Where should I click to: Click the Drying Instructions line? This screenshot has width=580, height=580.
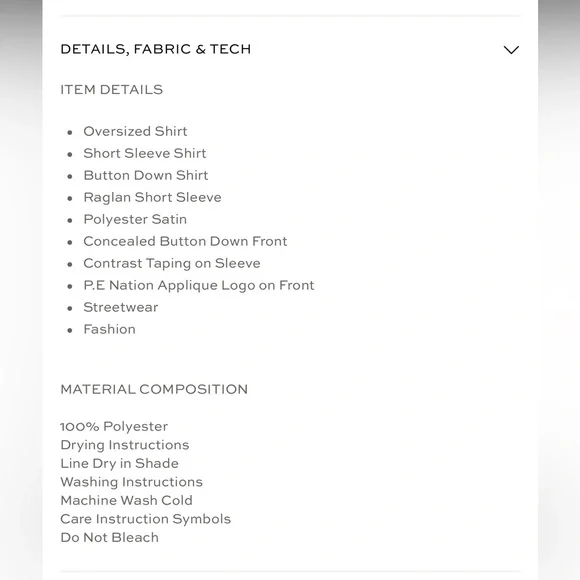tap(125, 445)
